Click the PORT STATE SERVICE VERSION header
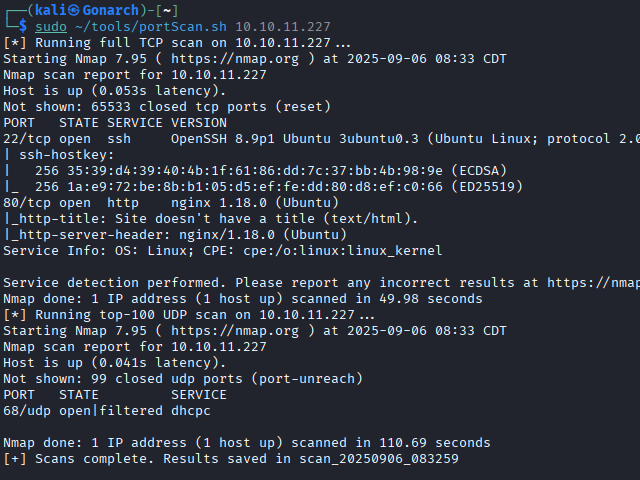 pyautogui.click(x=115, y=123)
